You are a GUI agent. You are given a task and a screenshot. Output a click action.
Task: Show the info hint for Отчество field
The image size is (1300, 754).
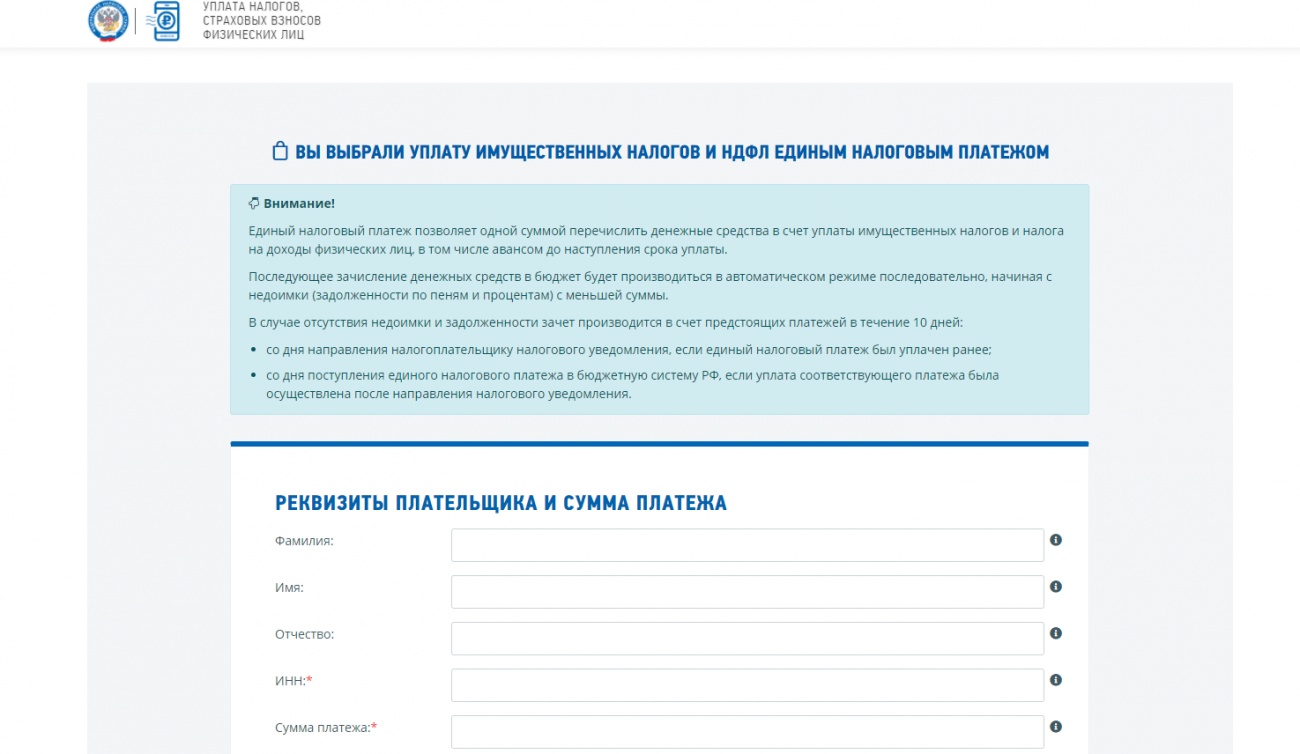(1056, 633)
